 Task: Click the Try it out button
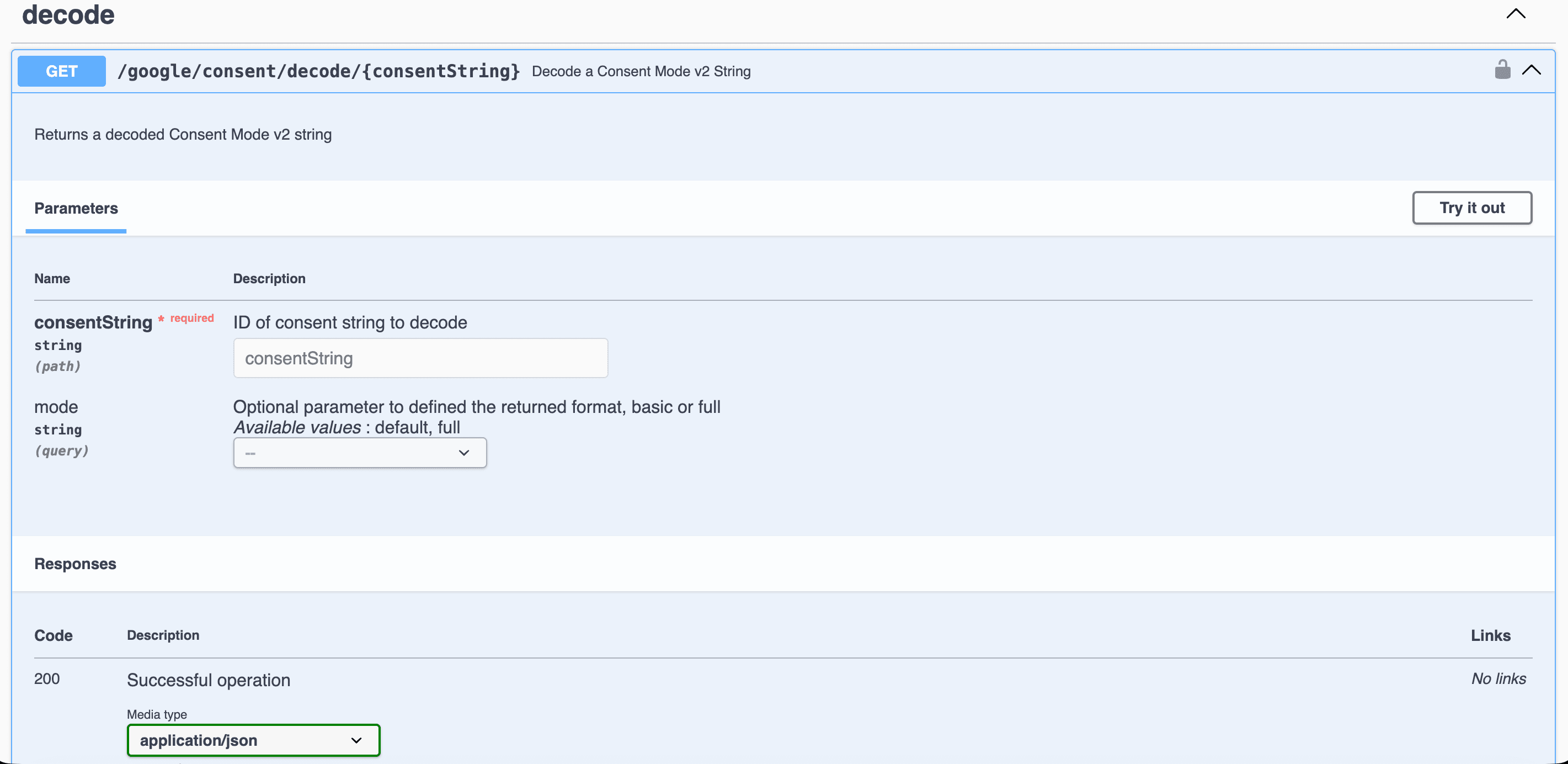[1472, 208]
